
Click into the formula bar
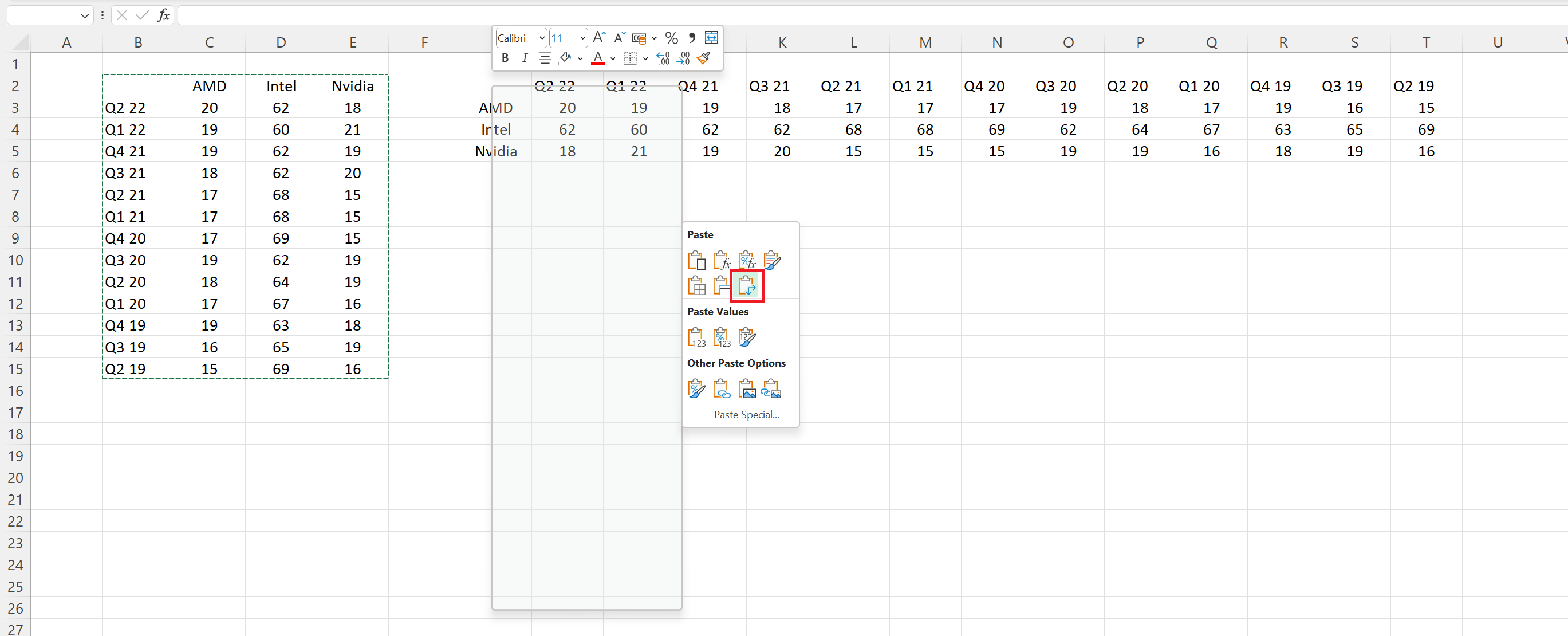[872, 15]
